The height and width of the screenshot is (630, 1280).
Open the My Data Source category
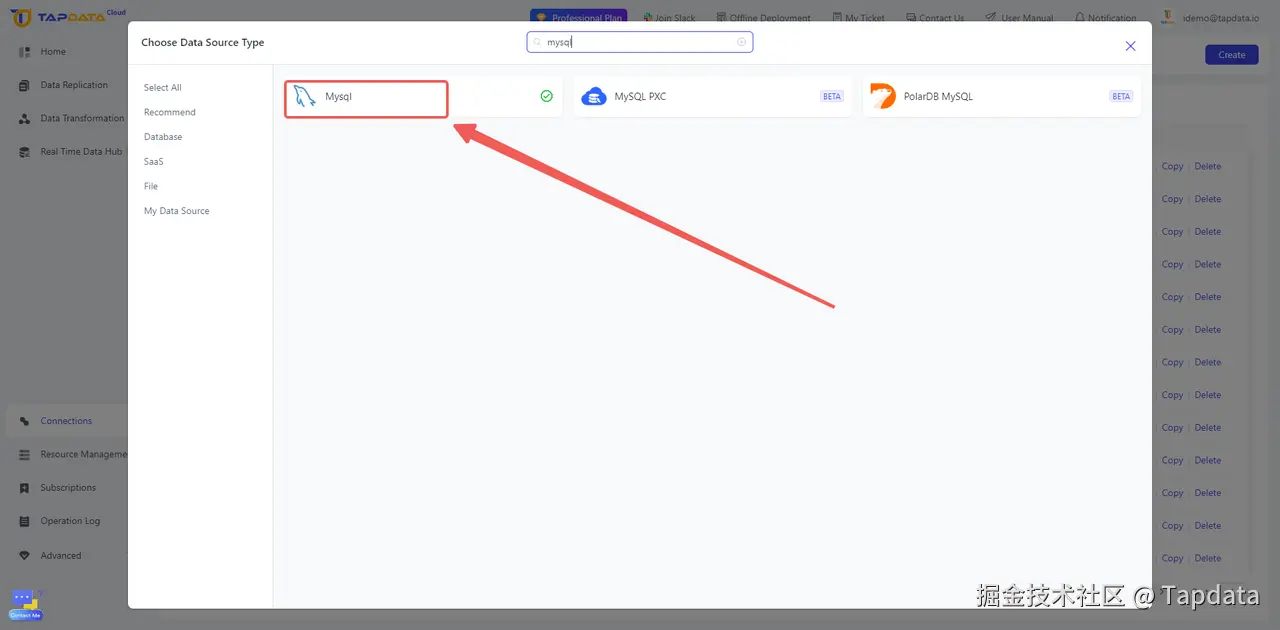[x=177, y=211]
